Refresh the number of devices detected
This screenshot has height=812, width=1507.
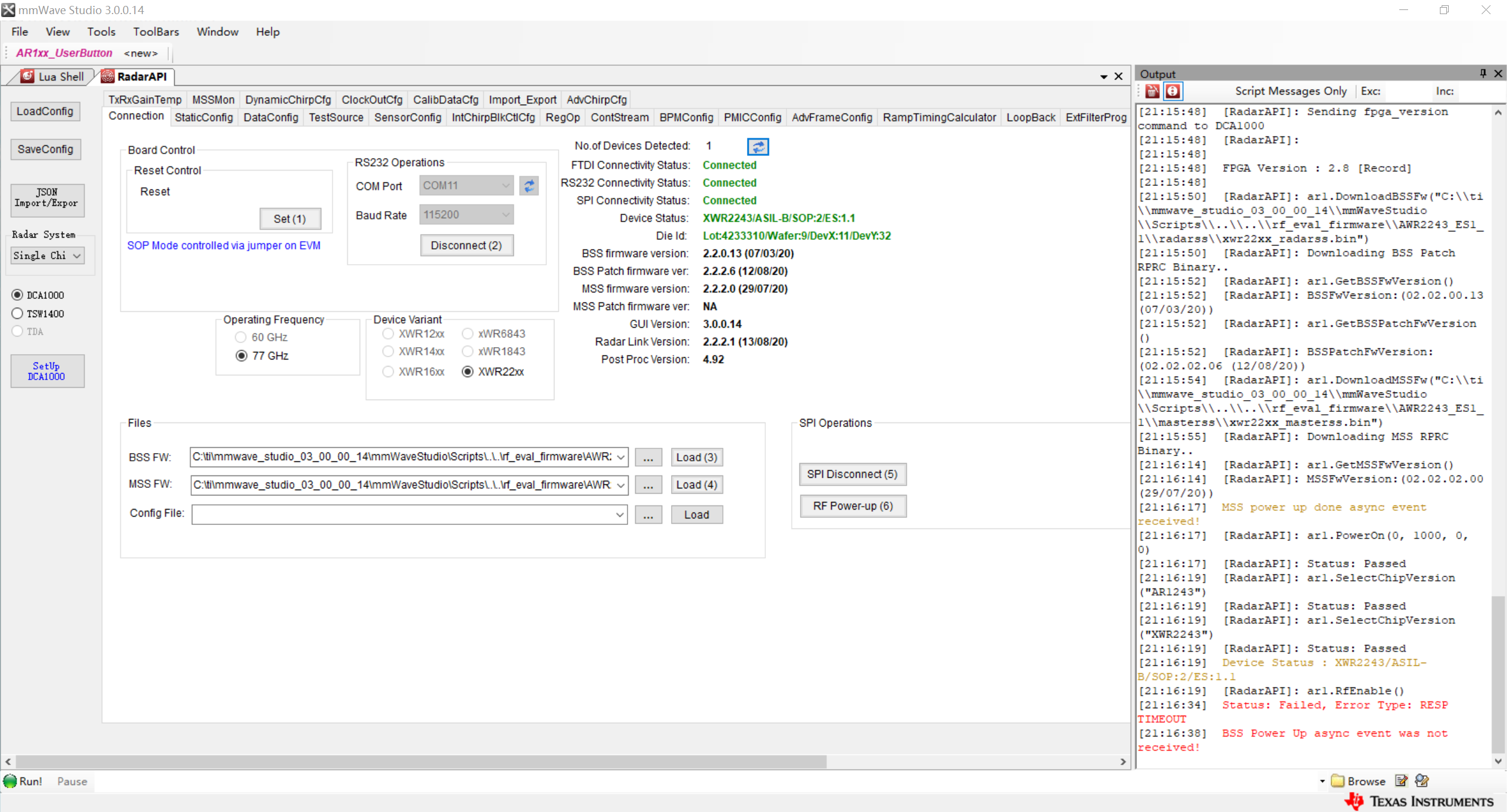tap(758, 147)
